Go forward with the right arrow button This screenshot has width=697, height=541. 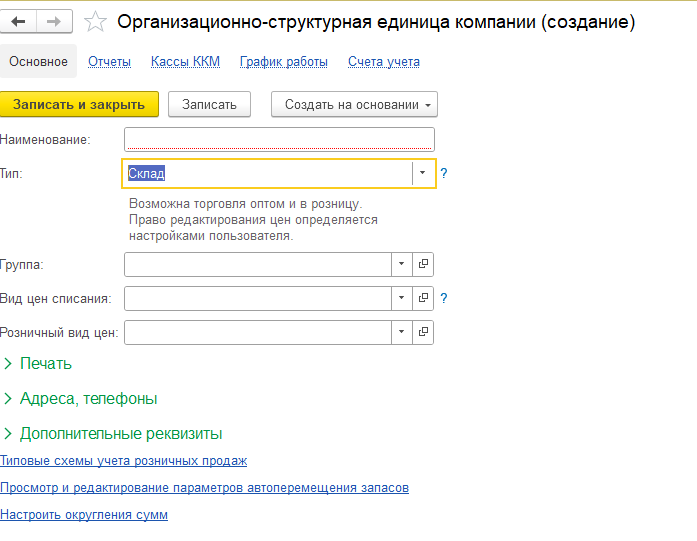point(54,22)
